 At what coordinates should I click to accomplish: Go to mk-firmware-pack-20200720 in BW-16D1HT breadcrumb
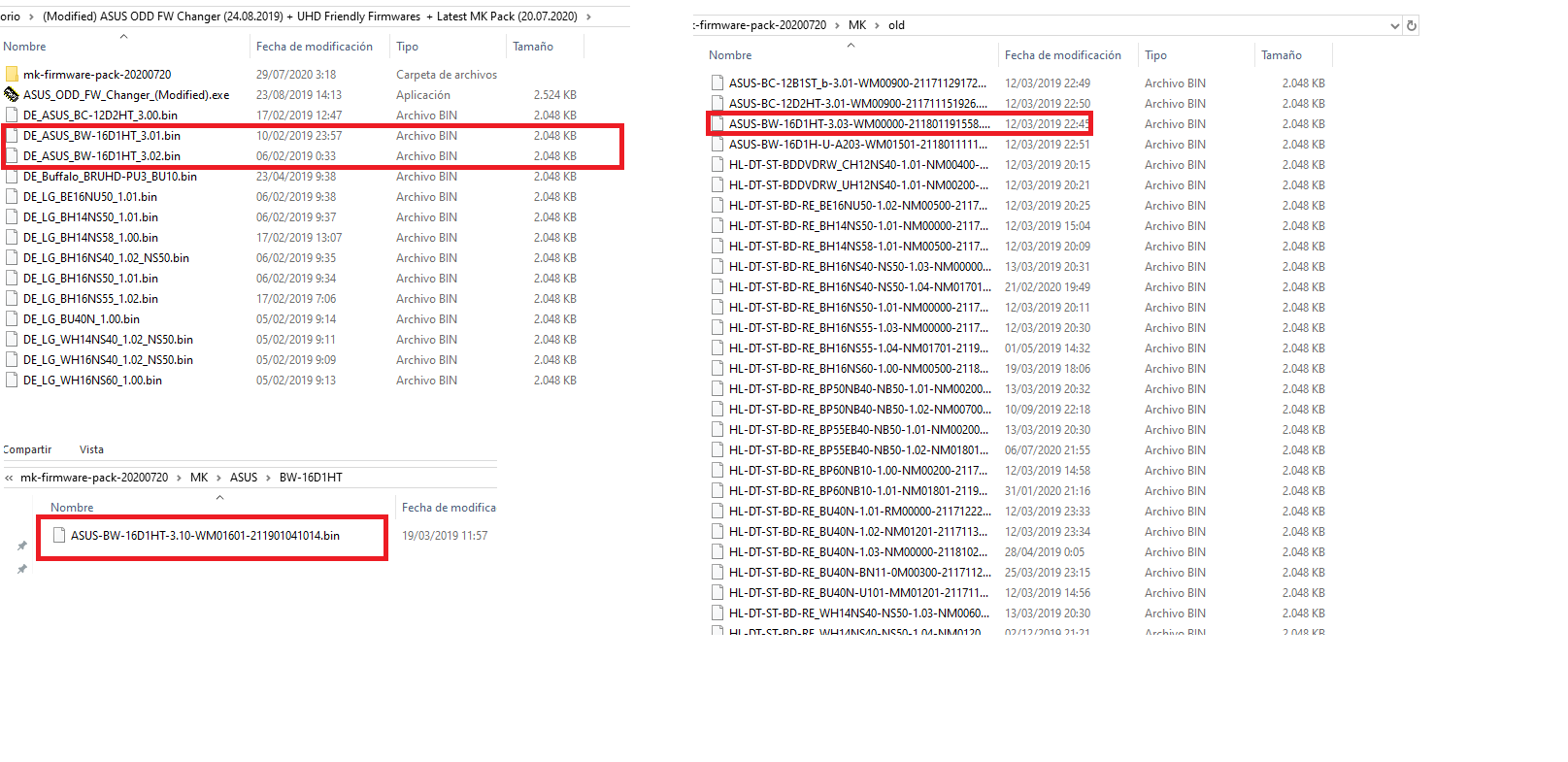point(94,478)
